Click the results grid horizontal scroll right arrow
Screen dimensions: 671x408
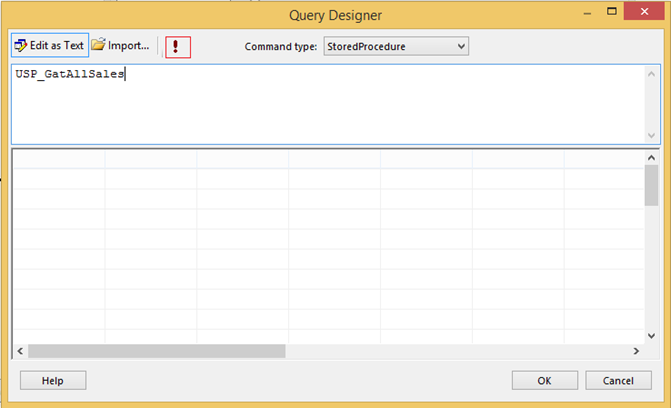point(636,351)
